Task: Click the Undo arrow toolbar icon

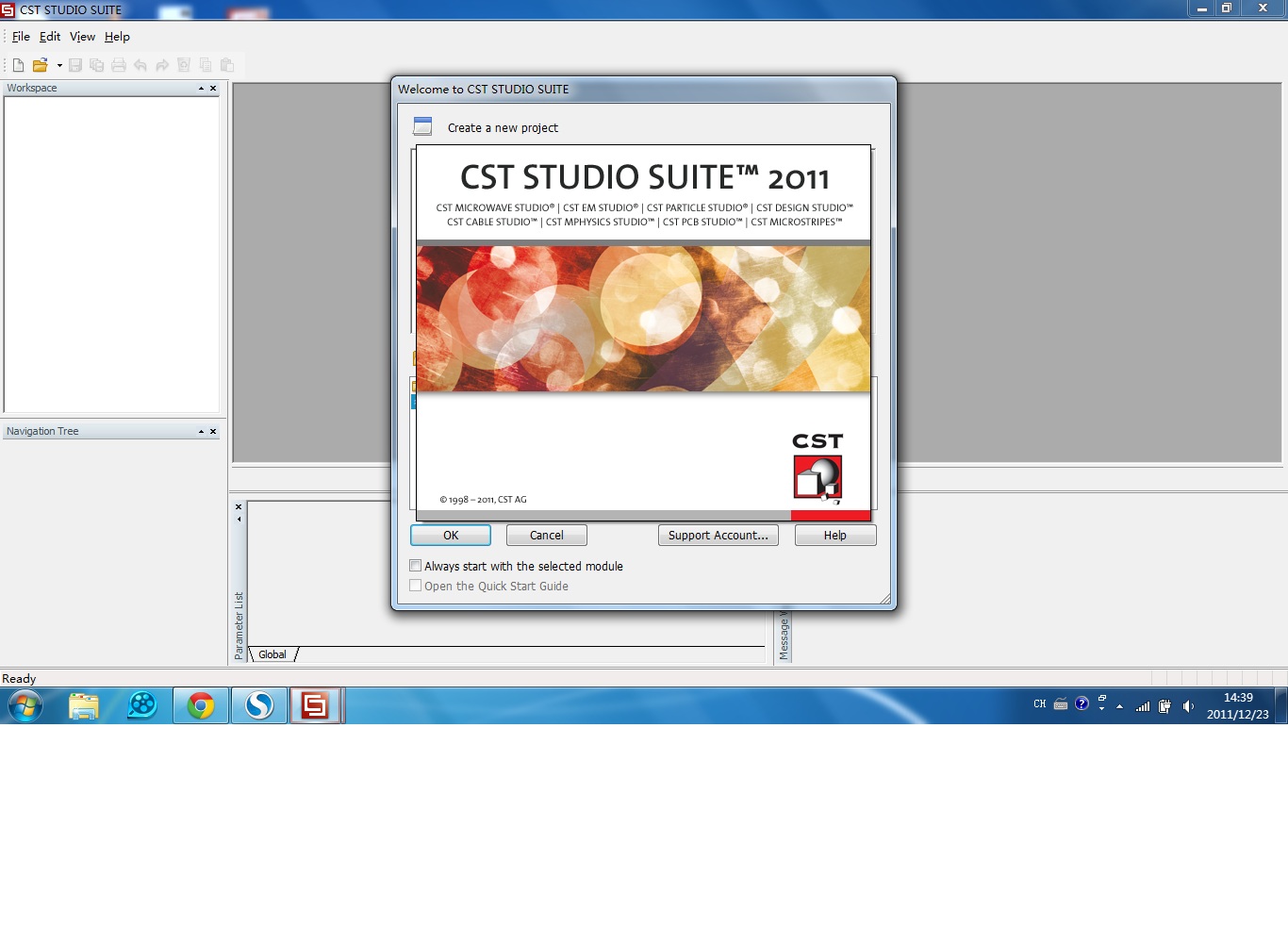Action: click(x=140, y=65)
